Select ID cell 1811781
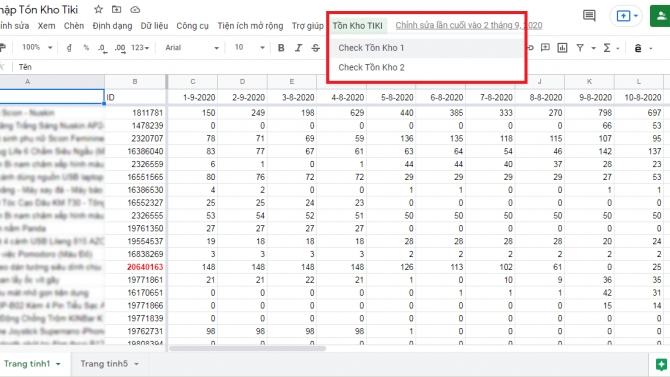Viewport: 670px width, 377px height. pos(135,113)
